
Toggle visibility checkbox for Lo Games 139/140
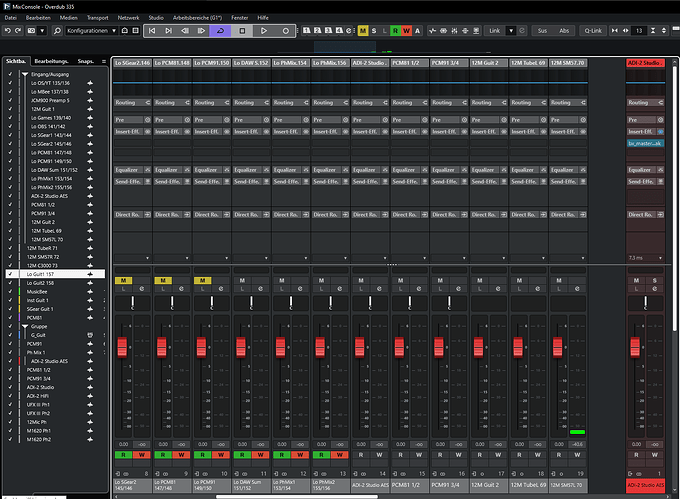point(10,118)
